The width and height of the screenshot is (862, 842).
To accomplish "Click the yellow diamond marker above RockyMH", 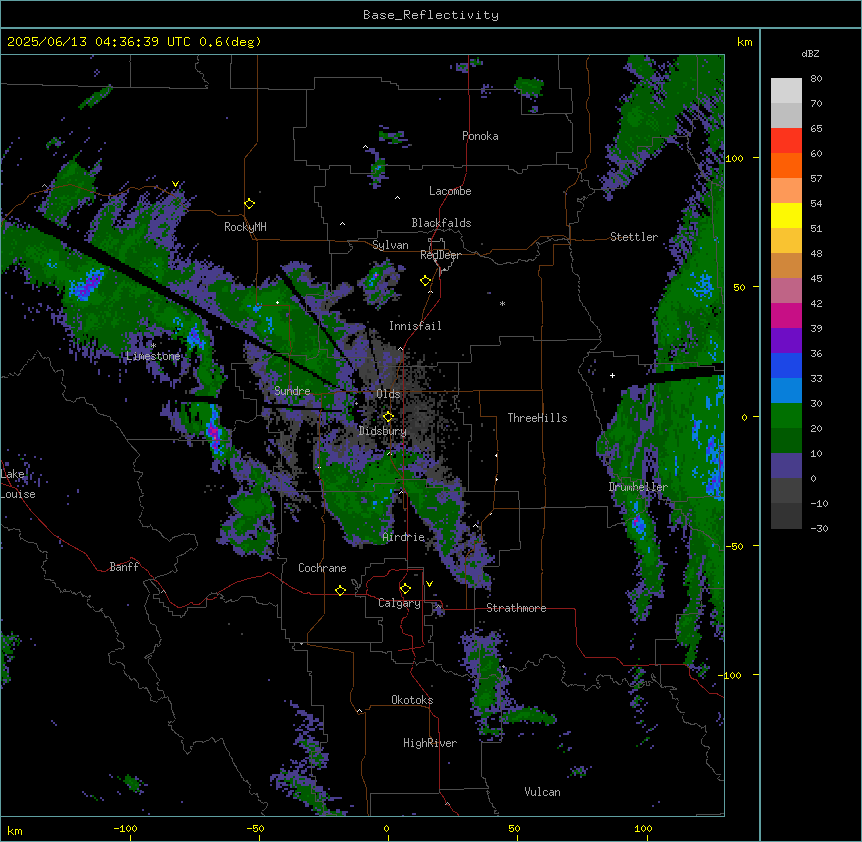I will [x=249, y=204].
